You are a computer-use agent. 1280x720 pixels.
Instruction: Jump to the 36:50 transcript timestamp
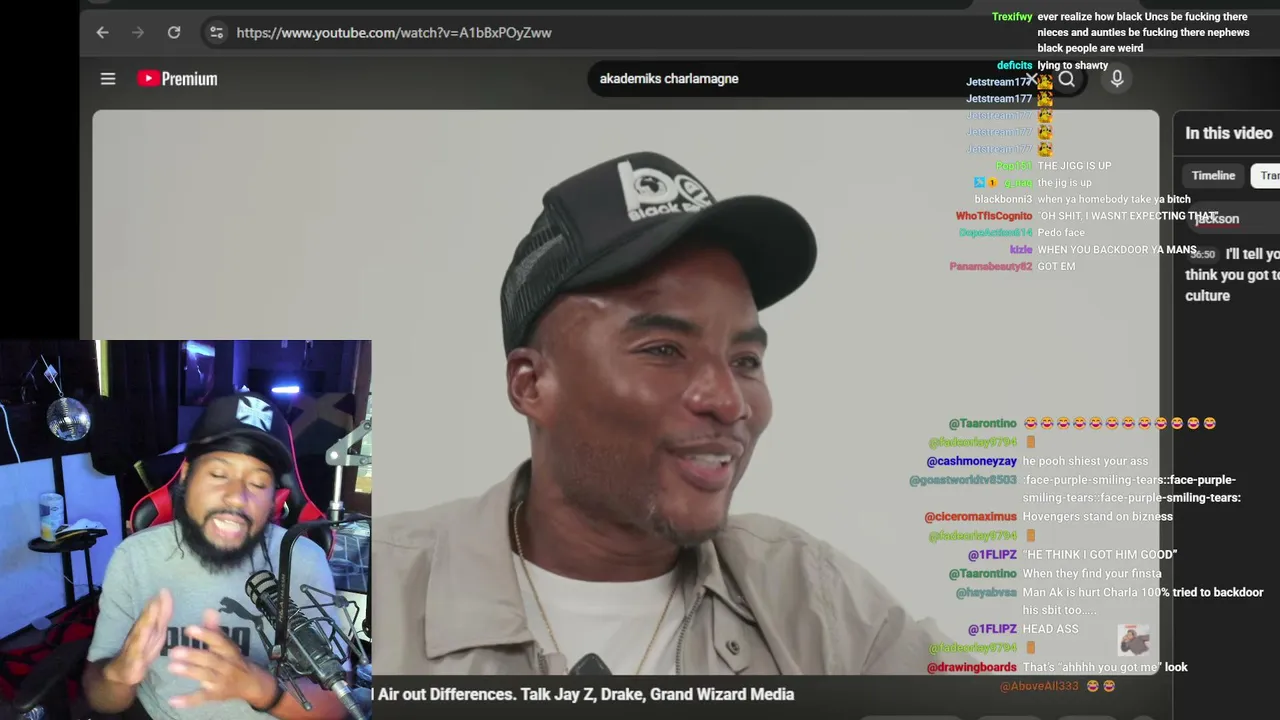click(x=1202, y=255)
